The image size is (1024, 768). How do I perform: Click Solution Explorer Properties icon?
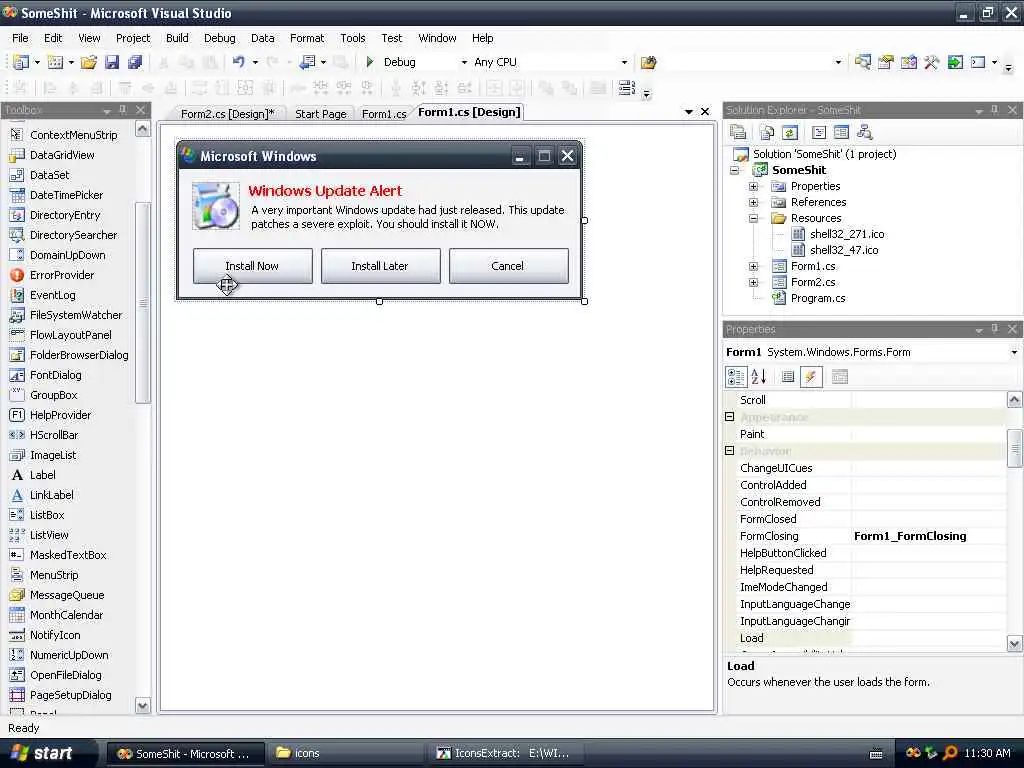pos(738,133)
